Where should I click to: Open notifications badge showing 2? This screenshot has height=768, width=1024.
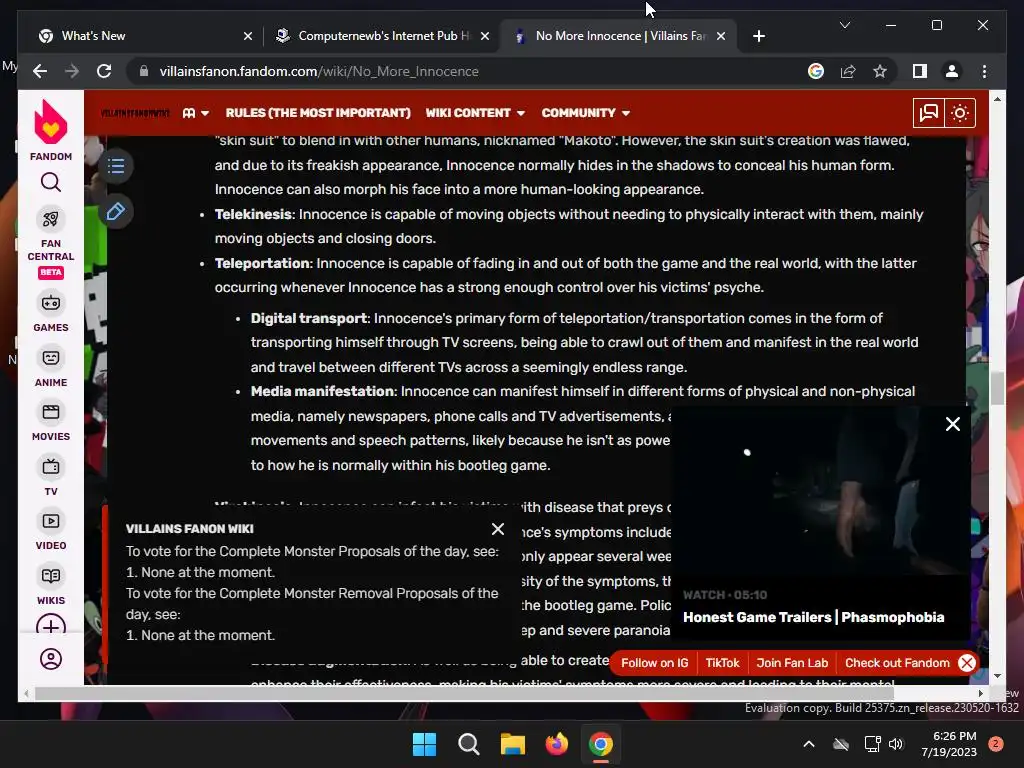pyautogui.click(x=995, y=744)
